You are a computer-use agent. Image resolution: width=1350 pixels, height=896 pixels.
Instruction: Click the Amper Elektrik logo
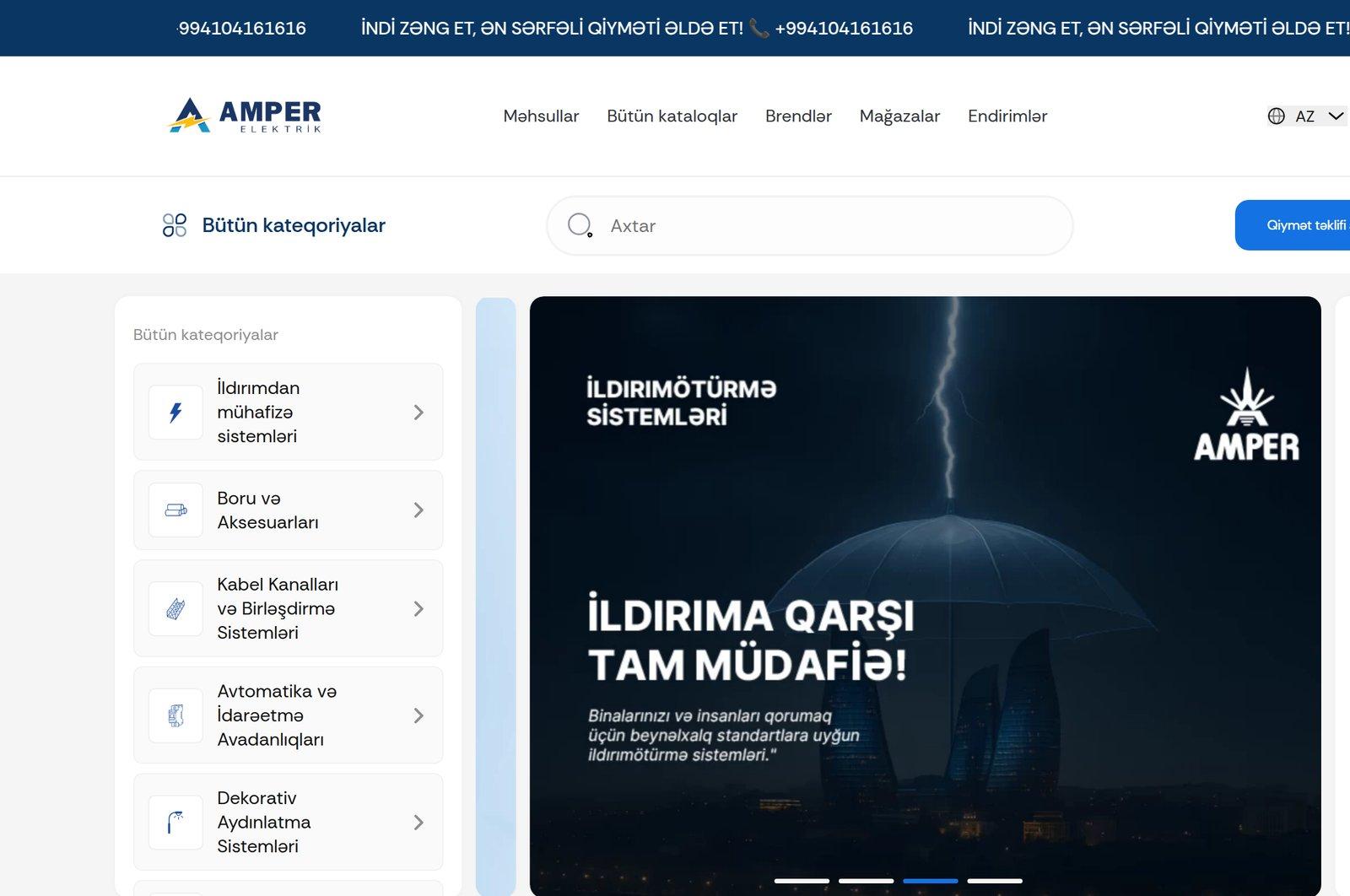[x=246, y=116]
